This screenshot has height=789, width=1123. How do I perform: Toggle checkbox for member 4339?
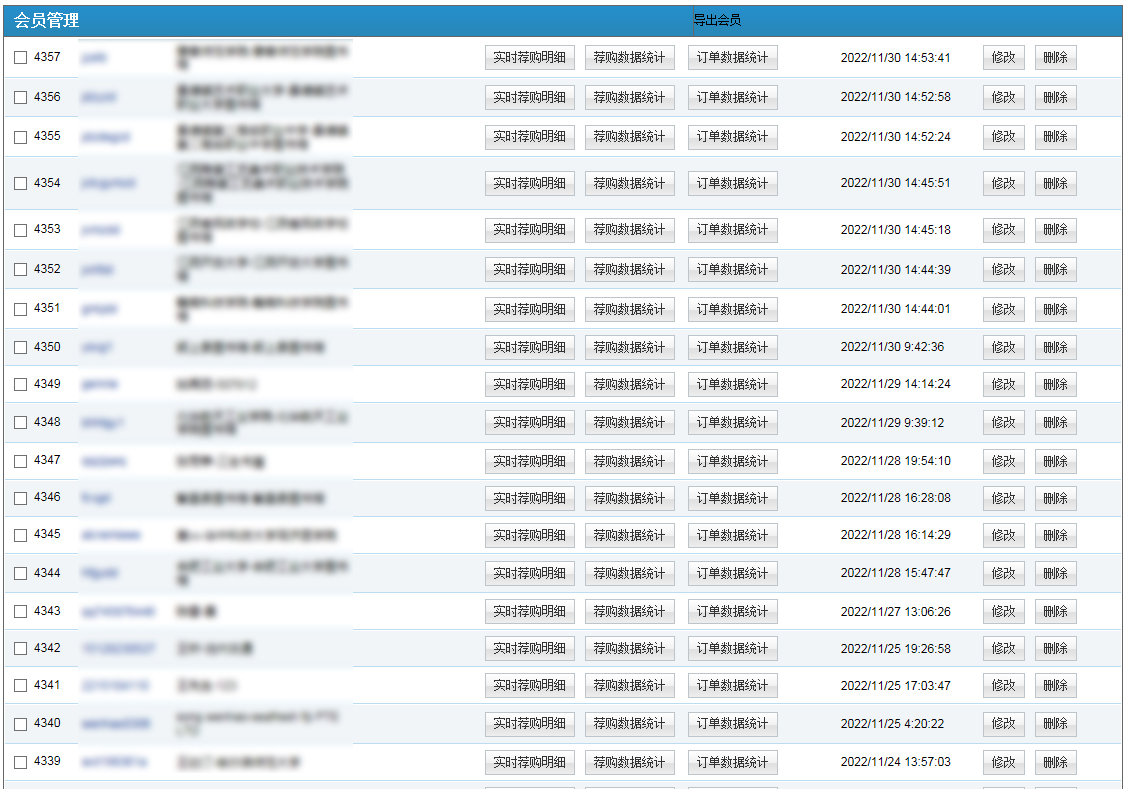(20, 762)
